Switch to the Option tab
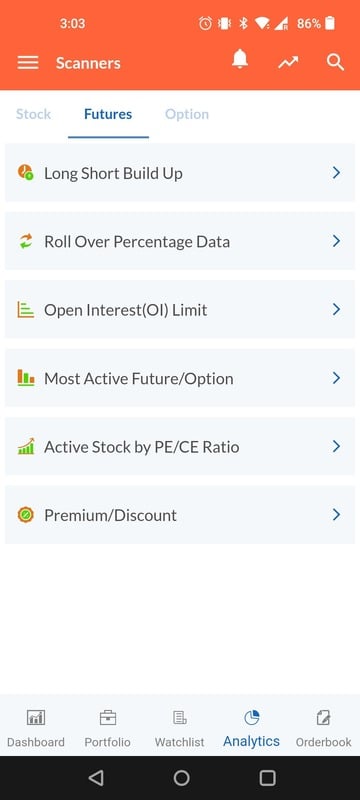Viewport: 360px width, 800px height. pos(187,114)
